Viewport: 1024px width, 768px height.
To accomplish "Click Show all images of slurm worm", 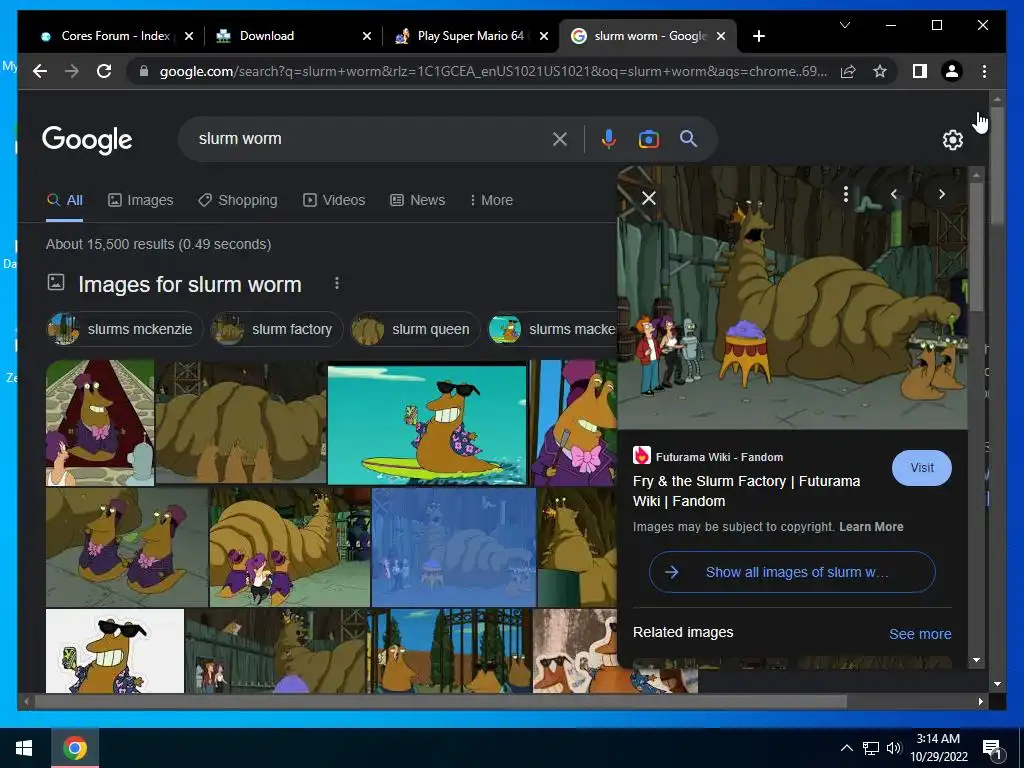I will click(792, 572).
